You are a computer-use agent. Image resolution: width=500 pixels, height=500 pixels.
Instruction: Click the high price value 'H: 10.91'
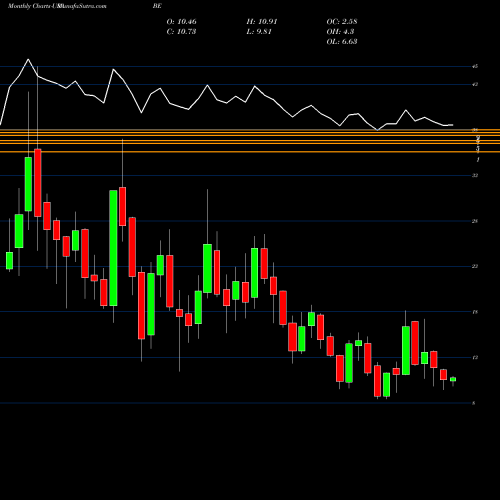coord(262,22)
